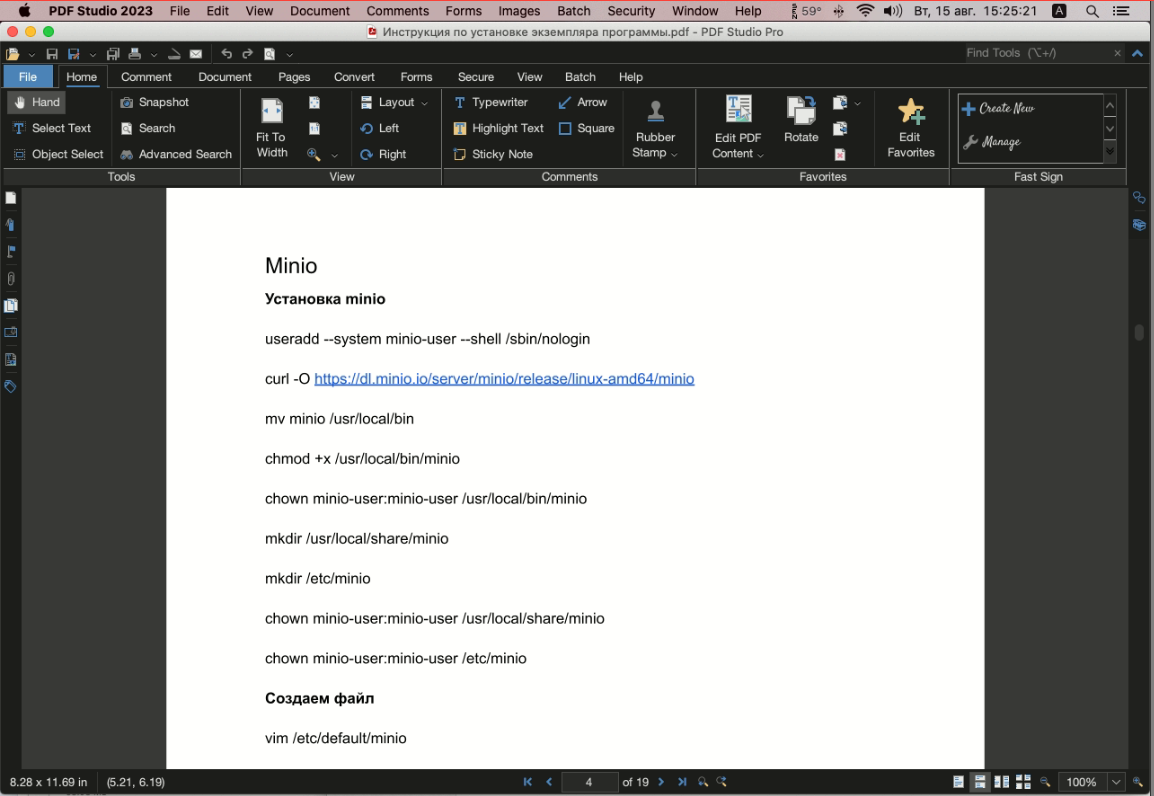Image resolution: width=1154 pixels, height=796 pixels.
Task: Expand the Open file dropdown arrow
Action: [32, 54]
